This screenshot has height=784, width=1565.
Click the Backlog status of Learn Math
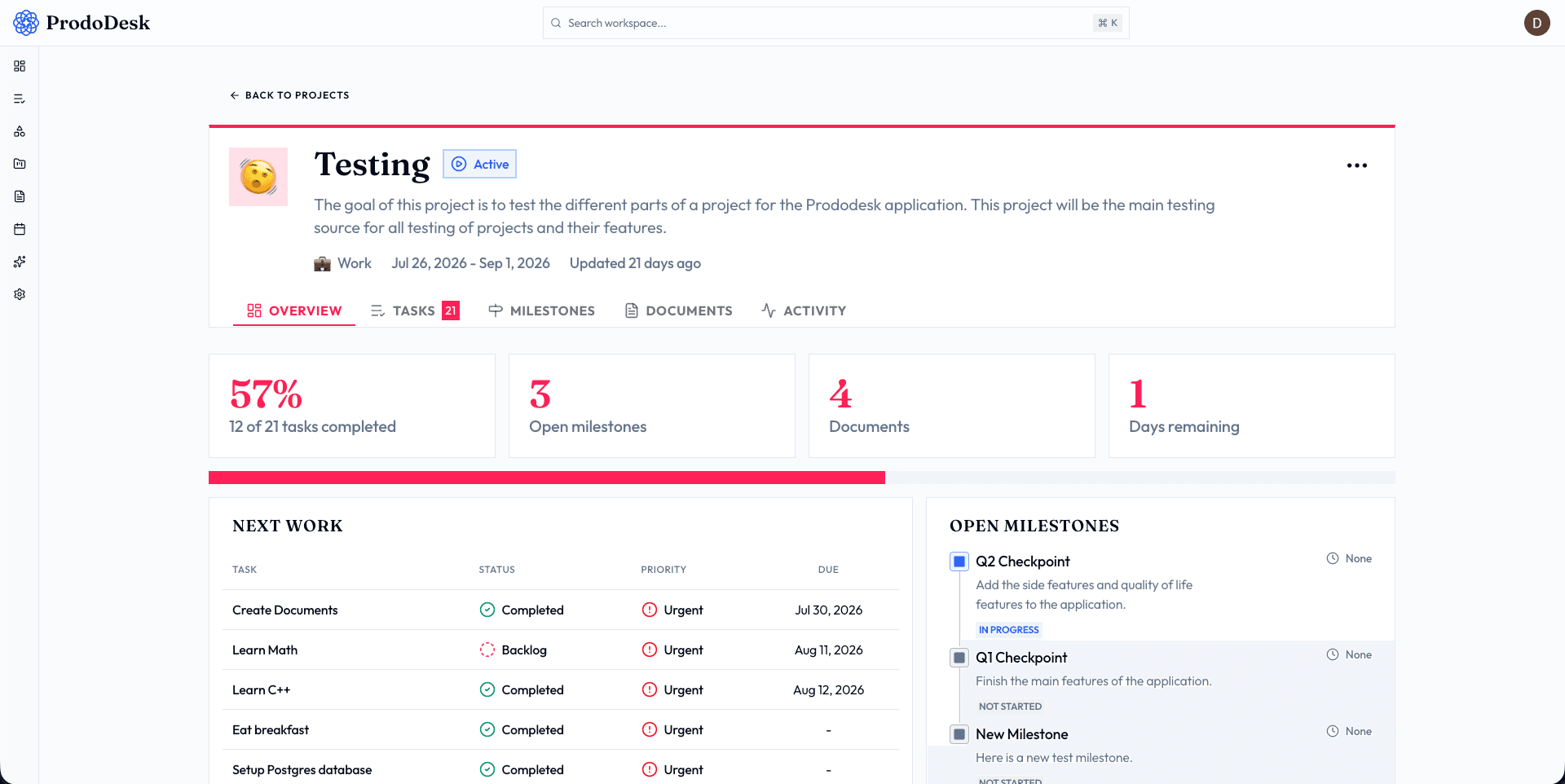[514, 650]
